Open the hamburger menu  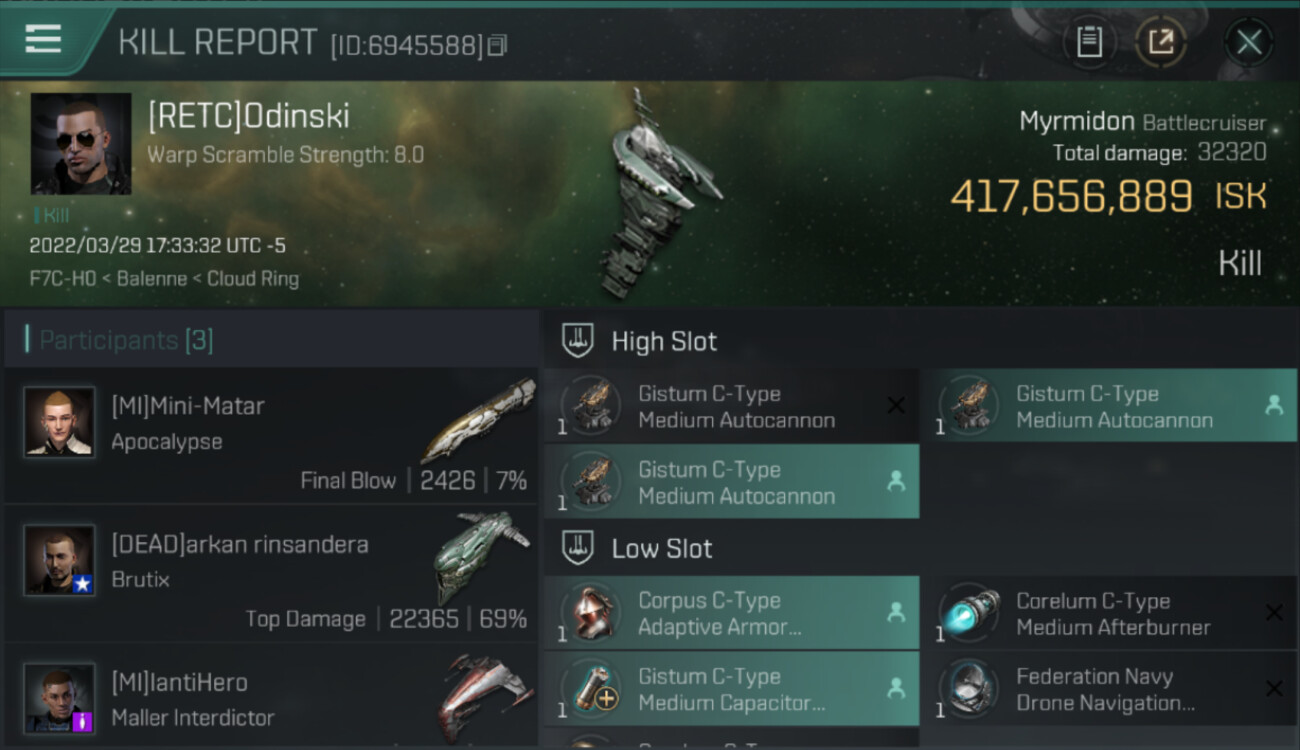(x=43, y=38)
